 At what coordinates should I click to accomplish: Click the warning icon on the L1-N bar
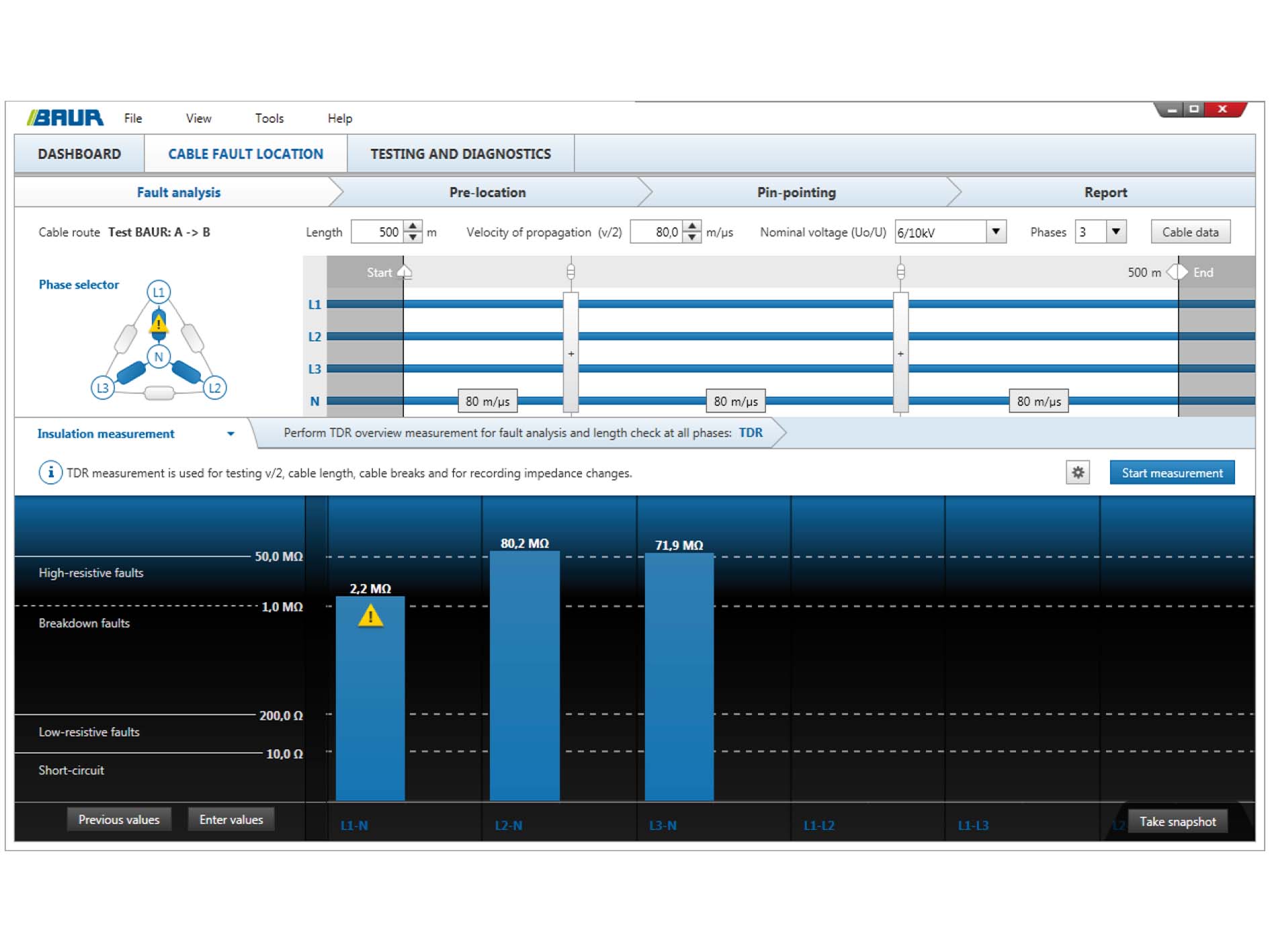[369, 616]
